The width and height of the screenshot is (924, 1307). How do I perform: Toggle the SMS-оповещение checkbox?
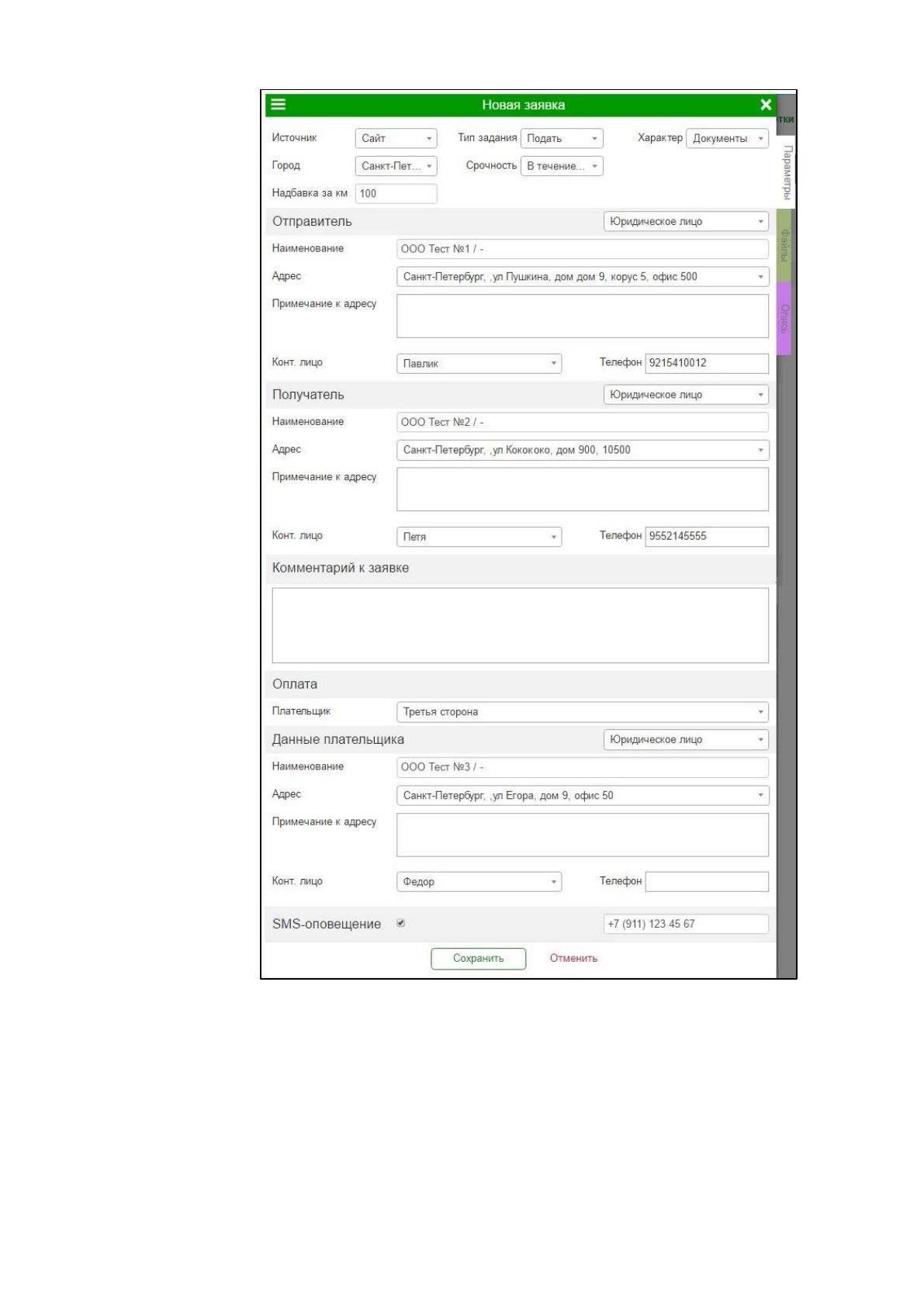coord(401,923)
